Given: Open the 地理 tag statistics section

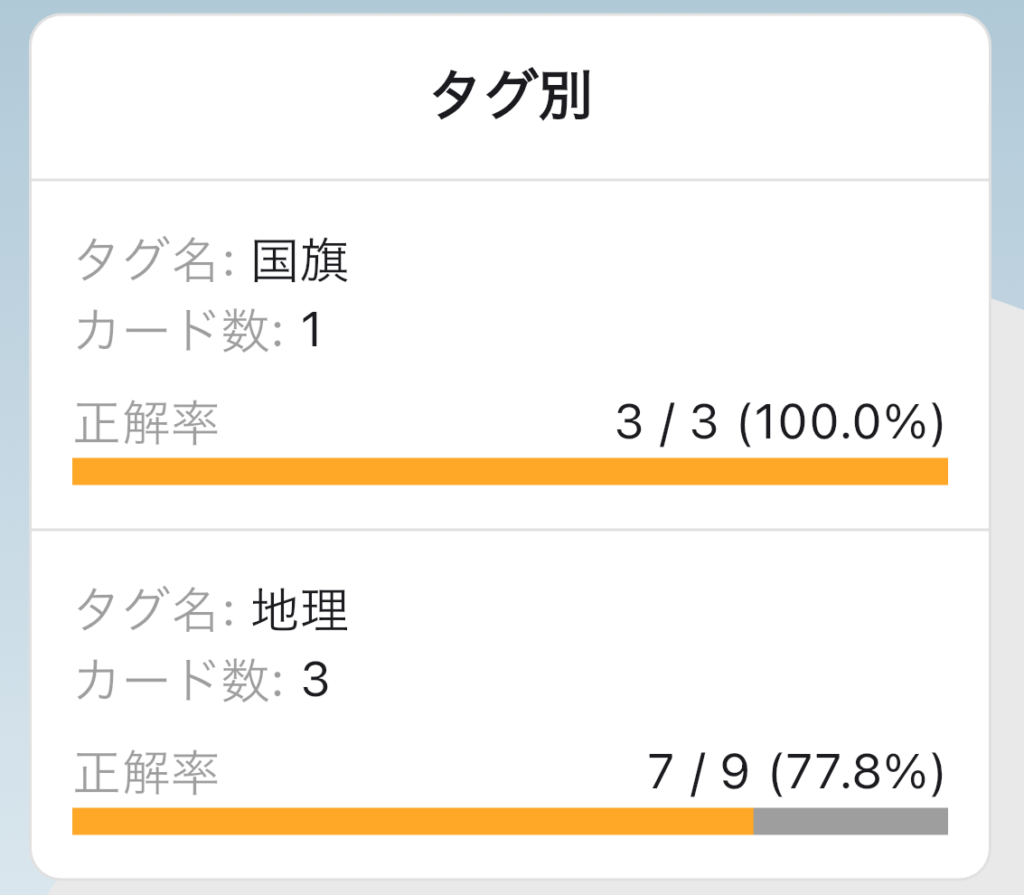Looking at the screenshot, I should 510,704.
